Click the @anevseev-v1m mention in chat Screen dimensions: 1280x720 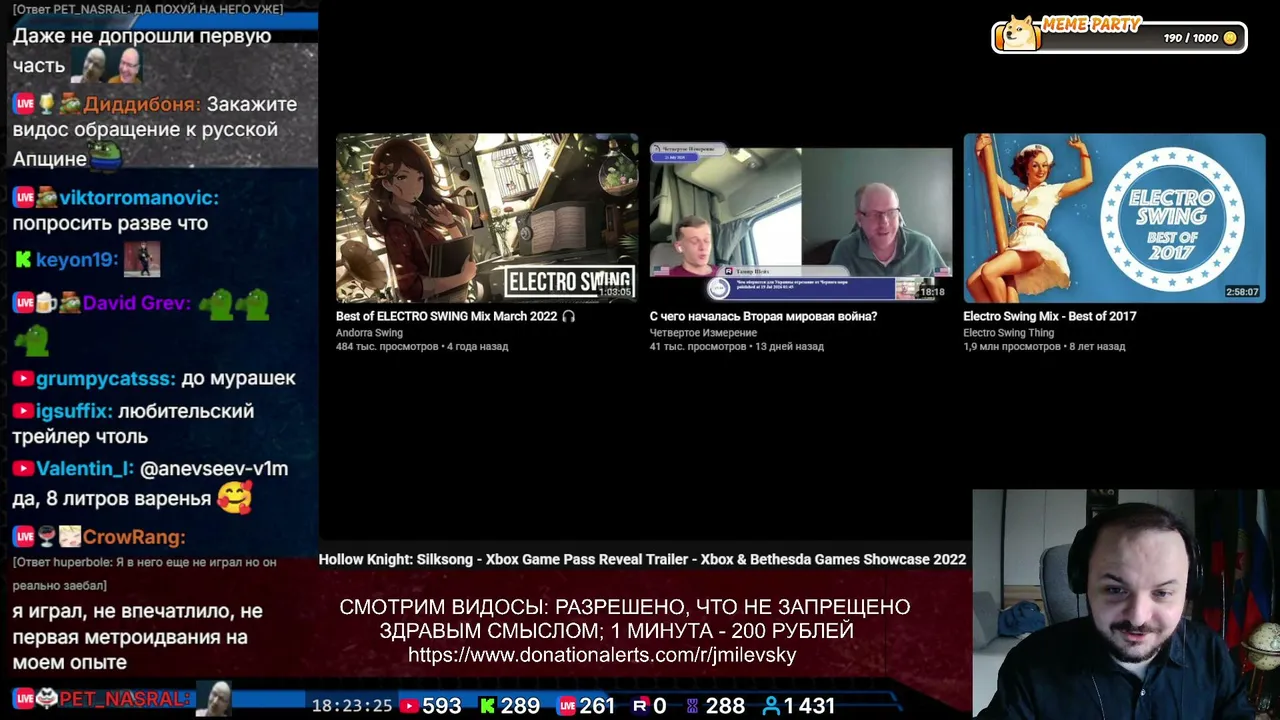pyautogui.click(x=214, y=469)
